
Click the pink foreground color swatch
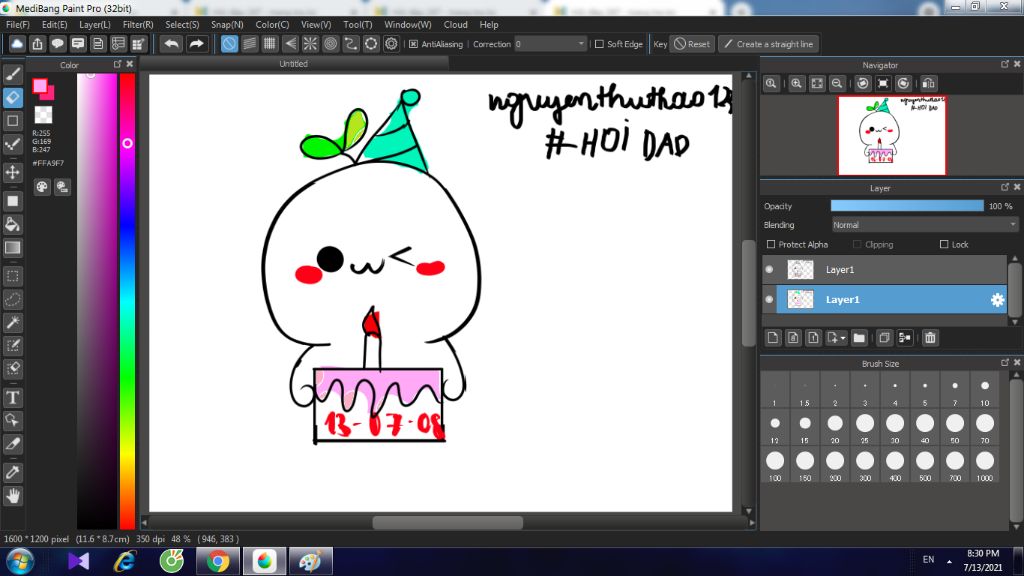[x=40, y=86]
